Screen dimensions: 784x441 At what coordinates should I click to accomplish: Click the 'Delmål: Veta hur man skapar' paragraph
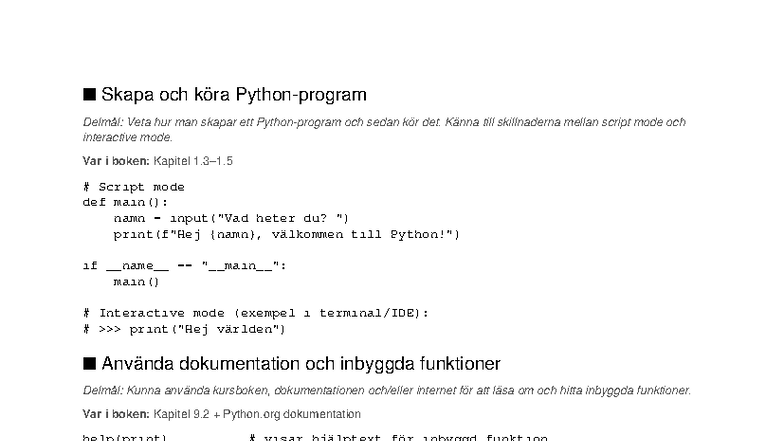click(x=384, y=130)
